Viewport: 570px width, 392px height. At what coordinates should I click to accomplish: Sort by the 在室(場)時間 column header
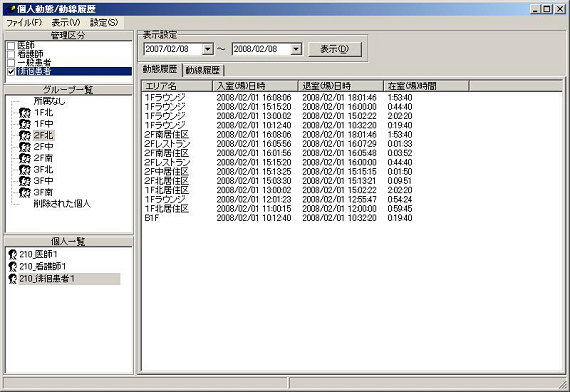click(426, 86)
